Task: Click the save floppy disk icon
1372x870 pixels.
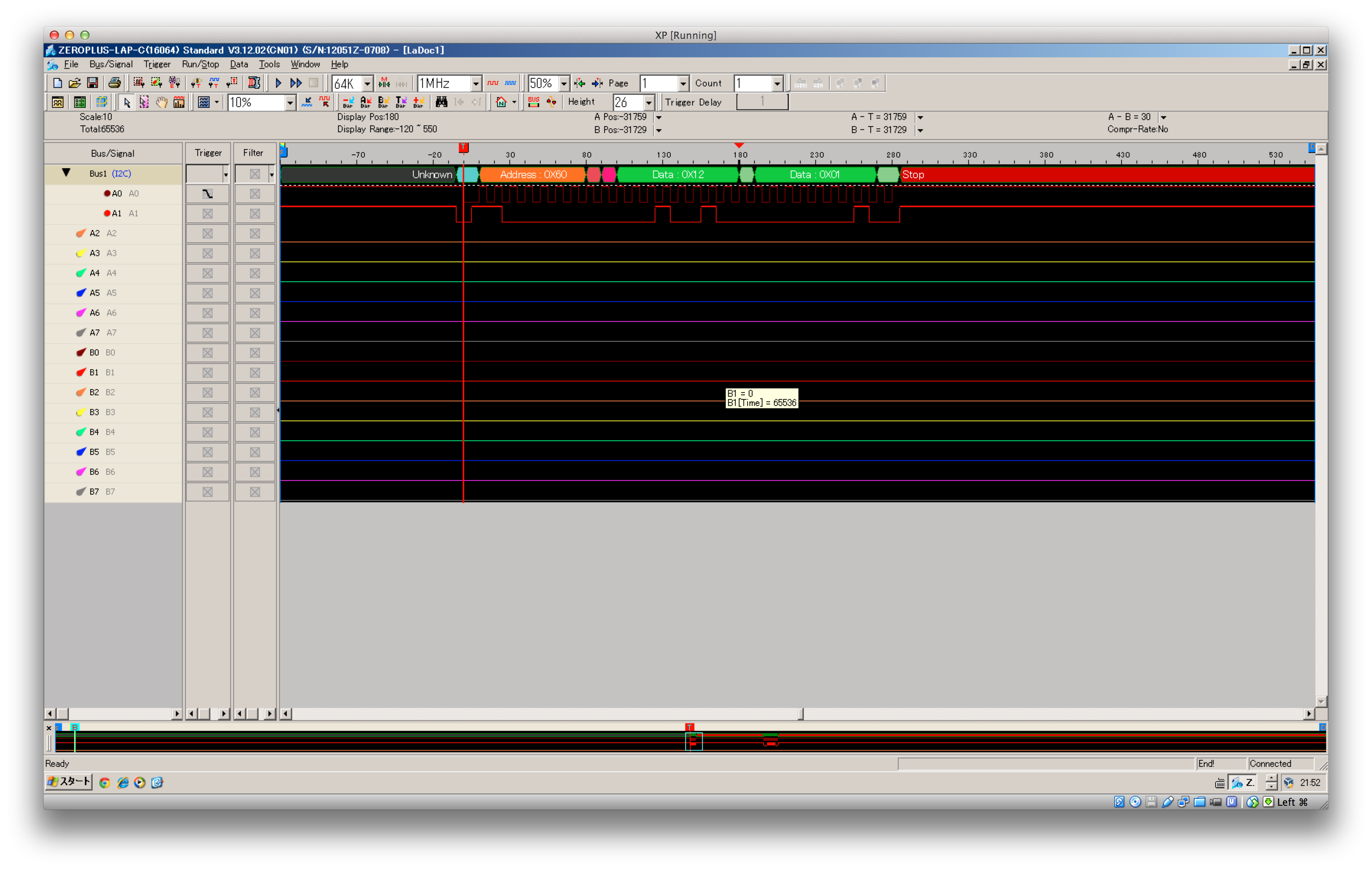Action: [92, 83]
